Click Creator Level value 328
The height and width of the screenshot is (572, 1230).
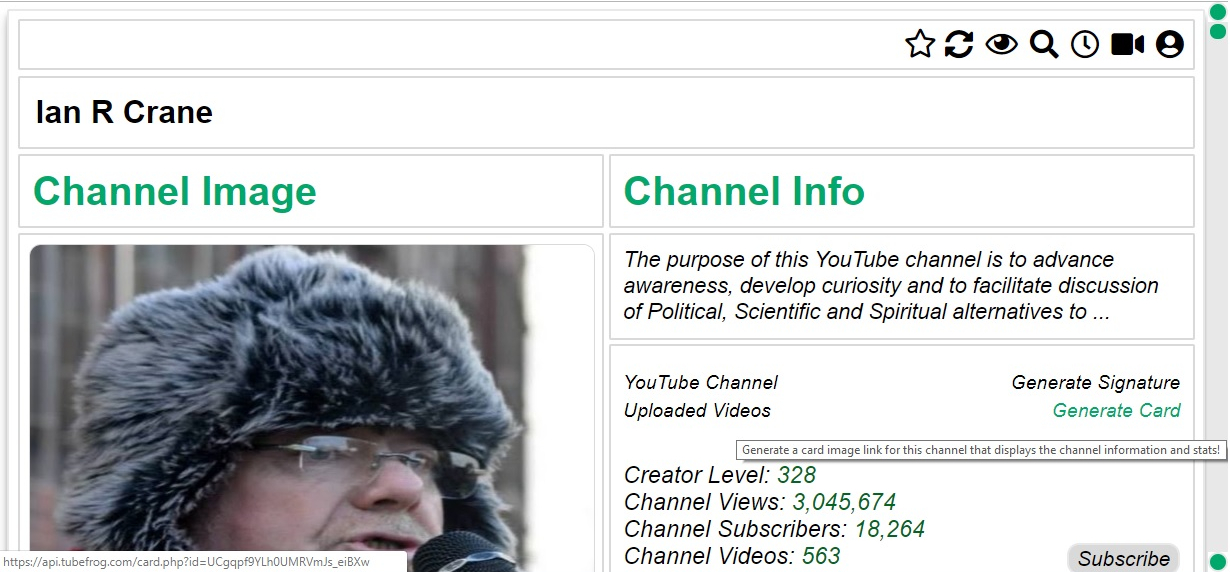[x=797, y=475]
